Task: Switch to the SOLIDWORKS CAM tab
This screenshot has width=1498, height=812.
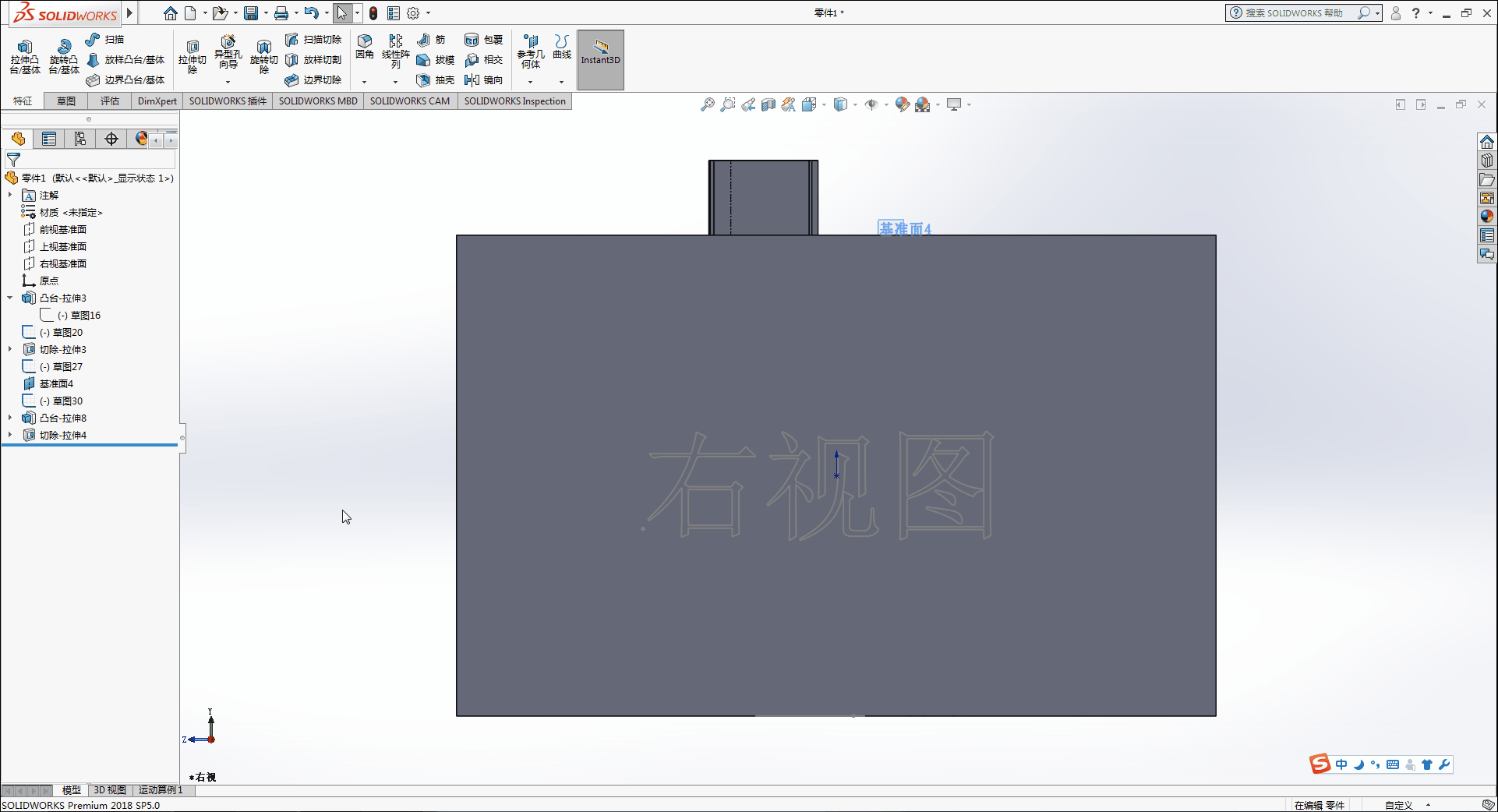Action: click(x=410, y=101)
